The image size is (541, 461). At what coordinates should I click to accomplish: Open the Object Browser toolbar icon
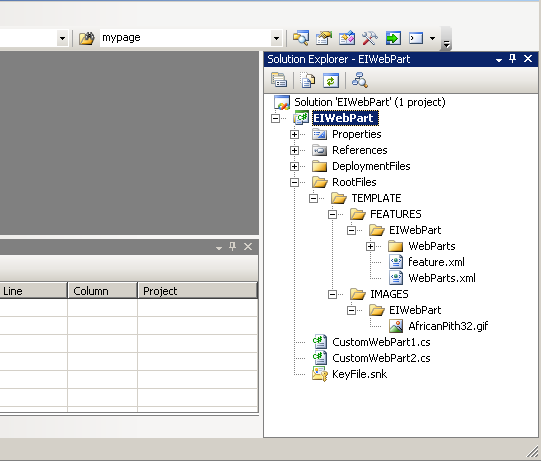tap(347, 38)
